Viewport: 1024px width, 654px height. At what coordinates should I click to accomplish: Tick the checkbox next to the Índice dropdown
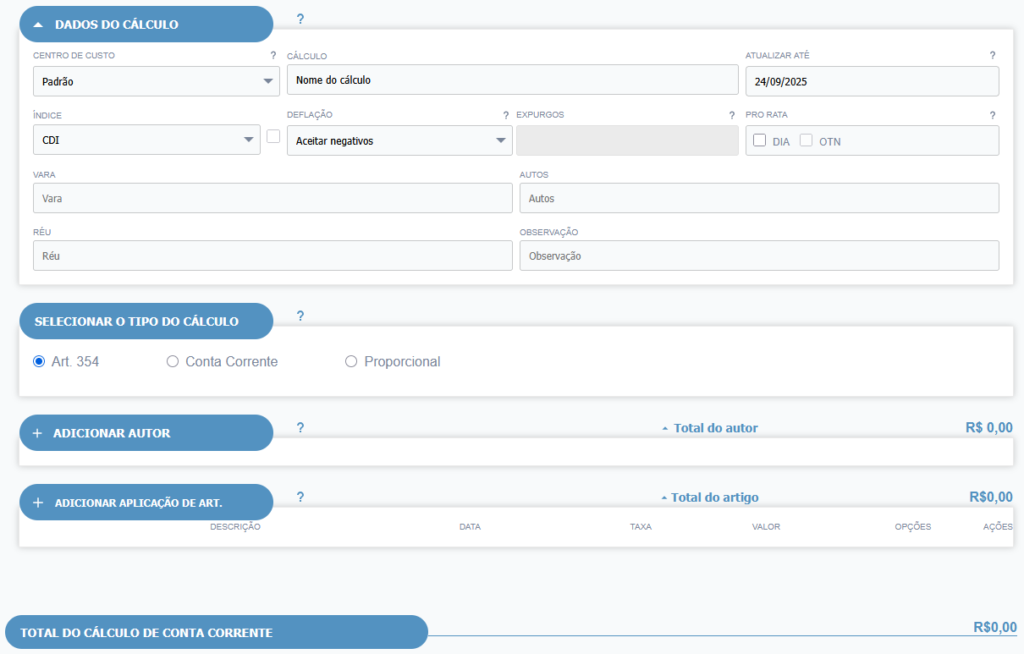click(x=273, y=137)
